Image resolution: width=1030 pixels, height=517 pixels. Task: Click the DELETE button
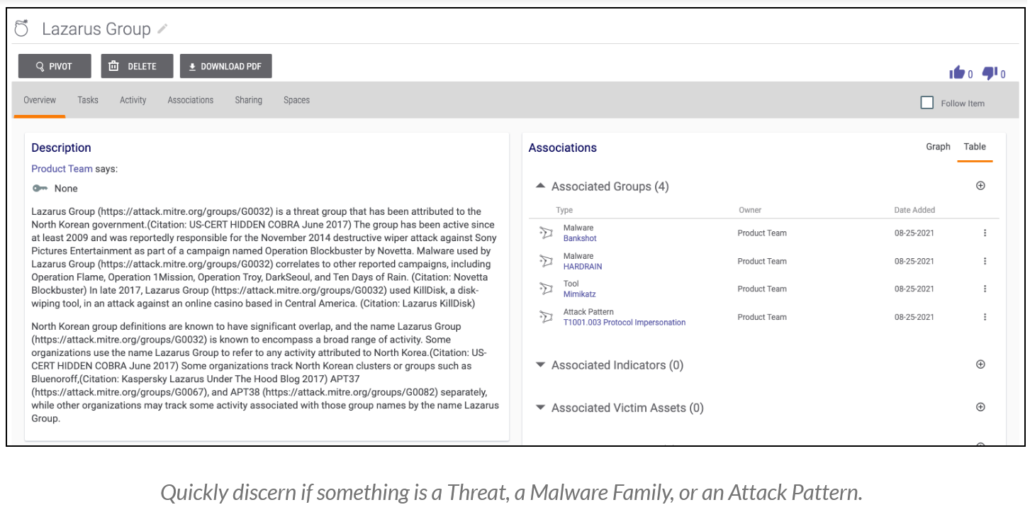coord(137,66)
